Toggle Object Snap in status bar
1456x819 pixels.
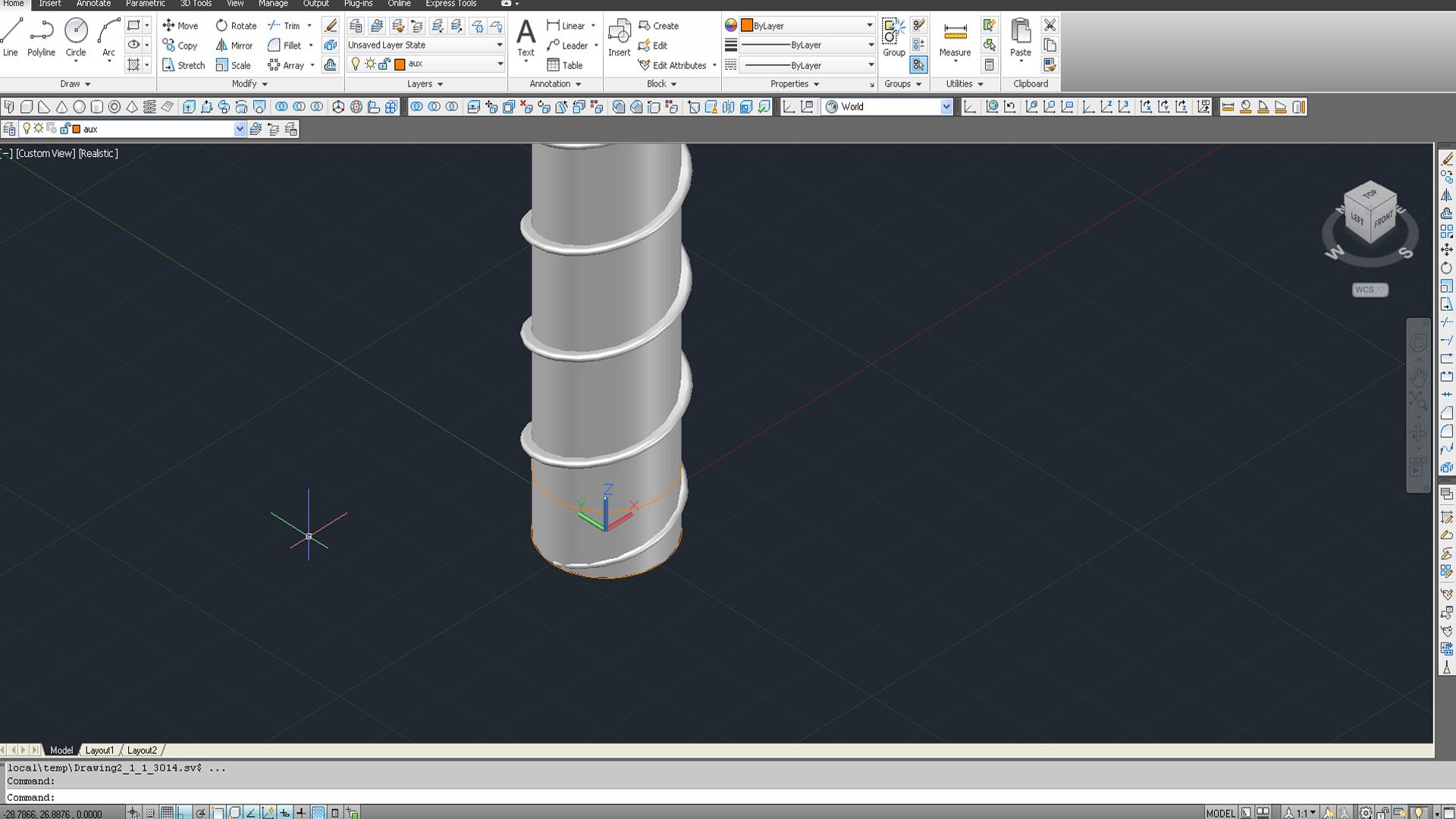pos(218,813)
